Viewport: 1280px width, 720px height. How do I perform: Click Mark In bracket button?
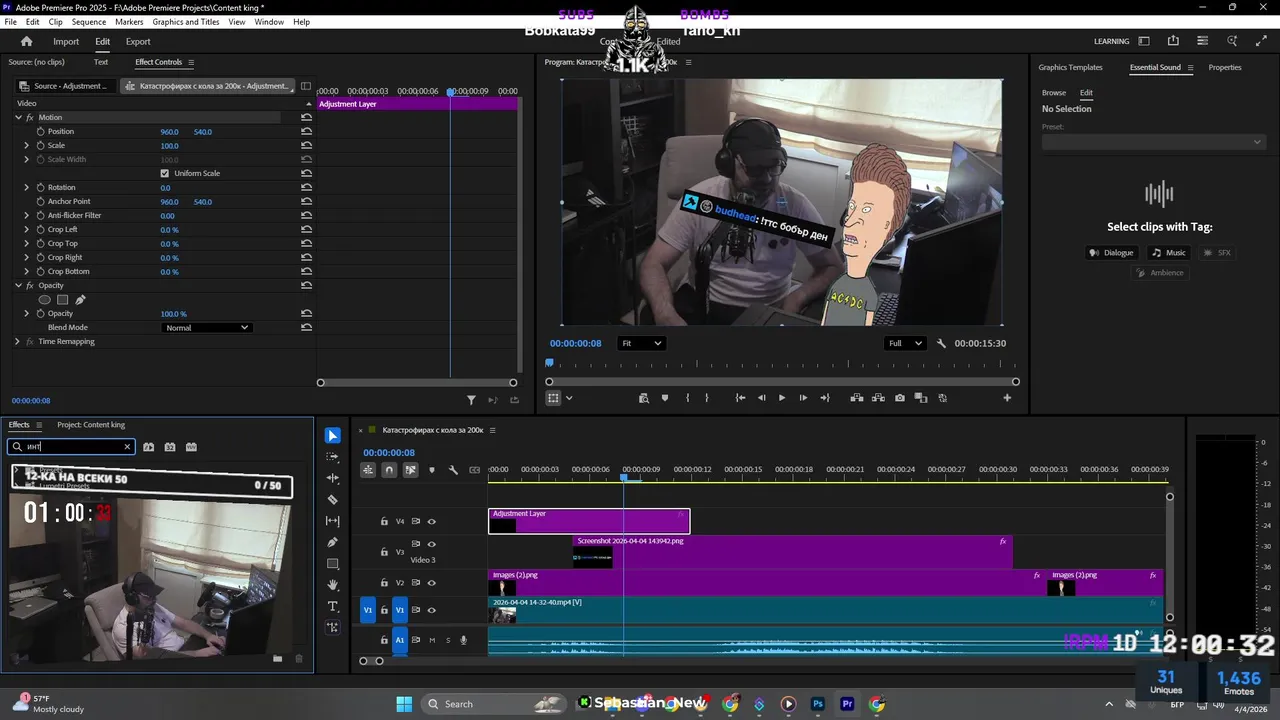point(687,398)
